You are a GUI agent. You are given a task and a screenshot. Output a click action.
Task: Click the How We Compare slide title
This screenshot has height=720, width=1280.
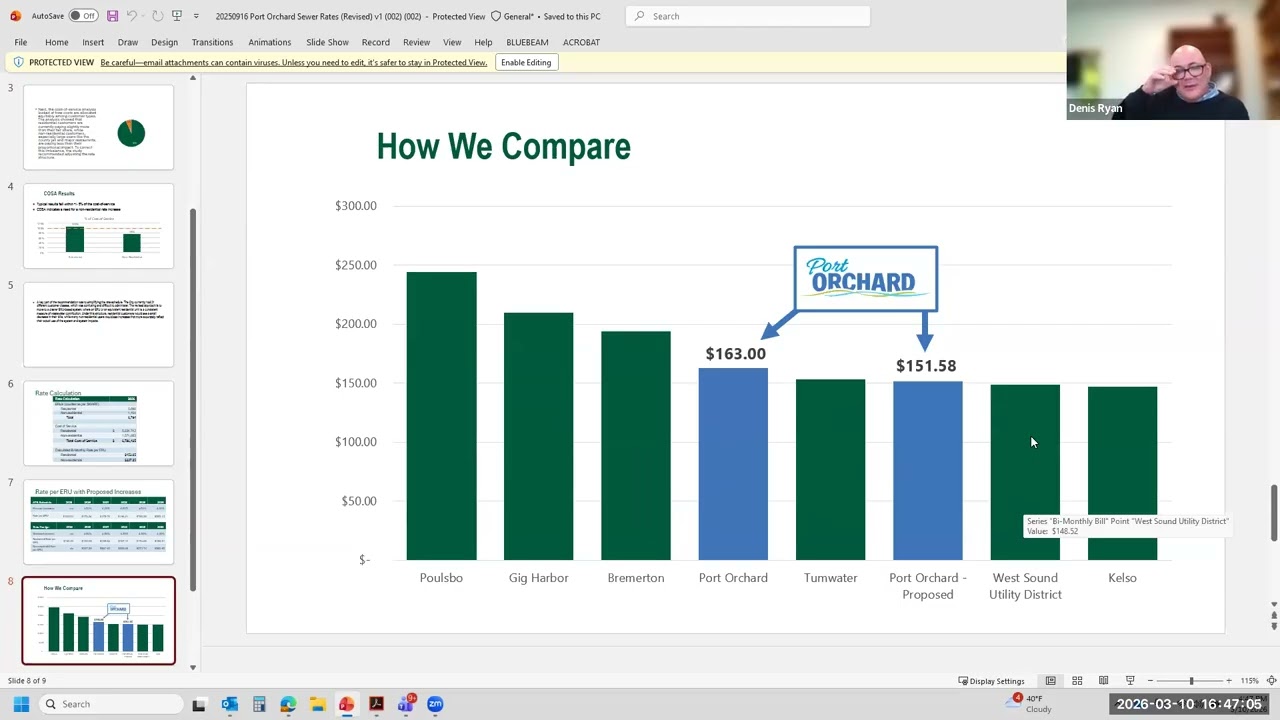[x=503, y=147]
